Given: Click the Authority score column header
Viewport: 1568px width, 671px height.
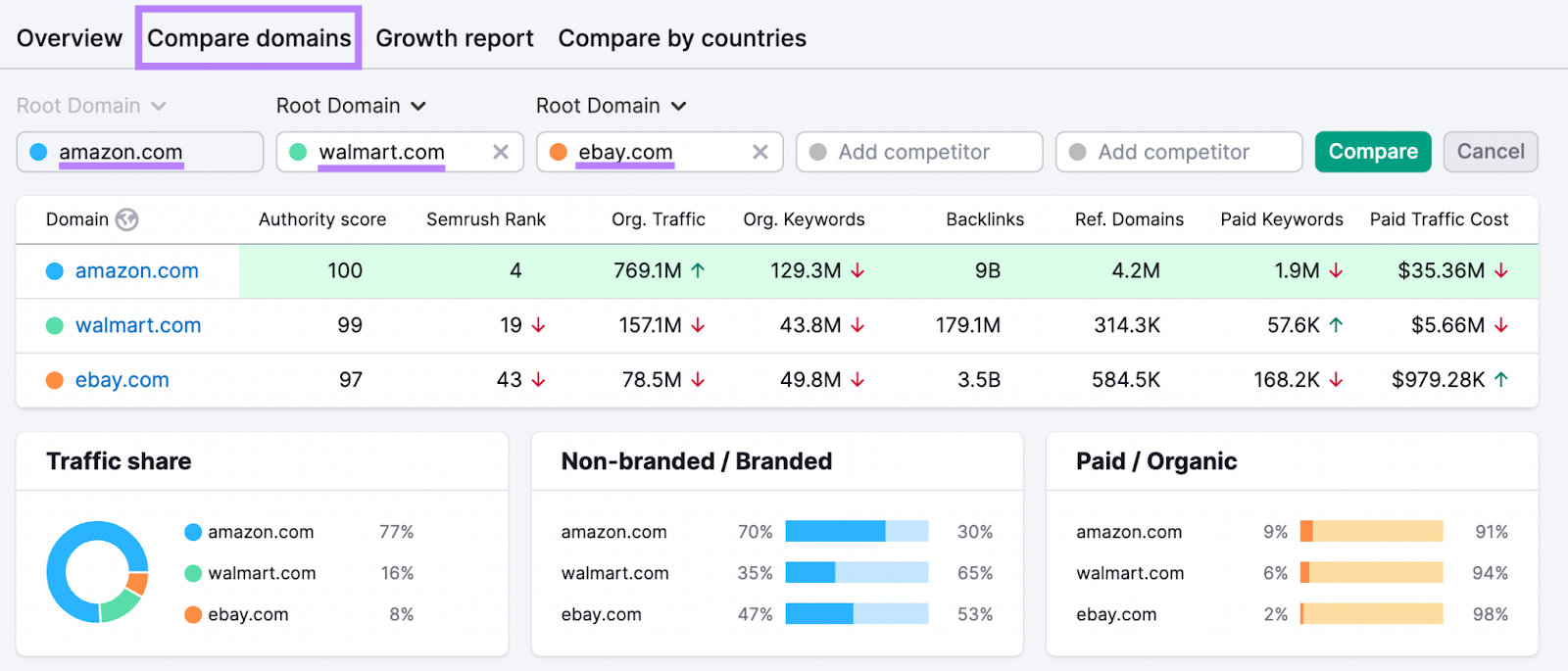Looking at the screenshot, I should [322, 219].
